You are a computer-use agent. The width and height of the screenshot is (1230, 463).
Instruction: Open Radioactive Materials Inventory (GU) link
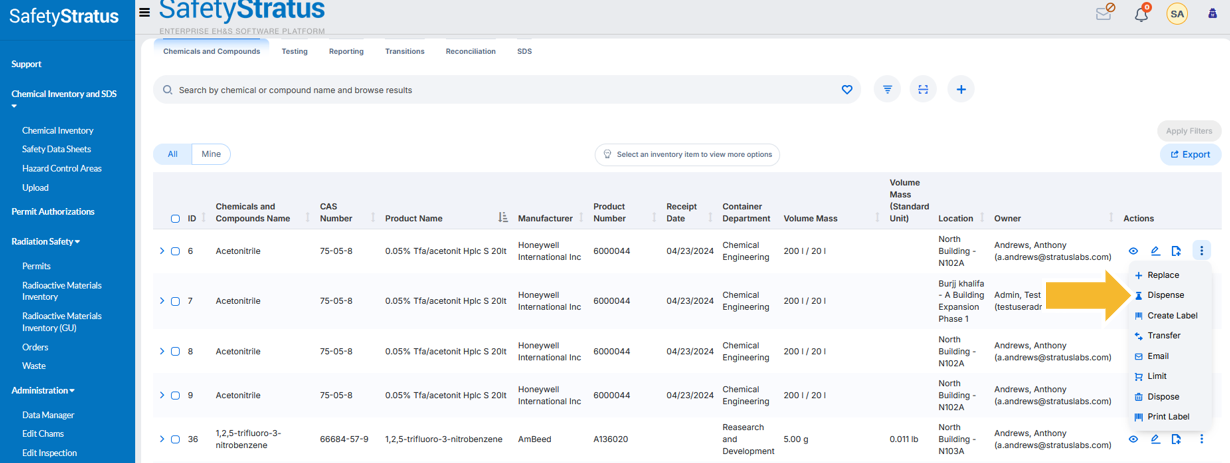pos(62,322)
